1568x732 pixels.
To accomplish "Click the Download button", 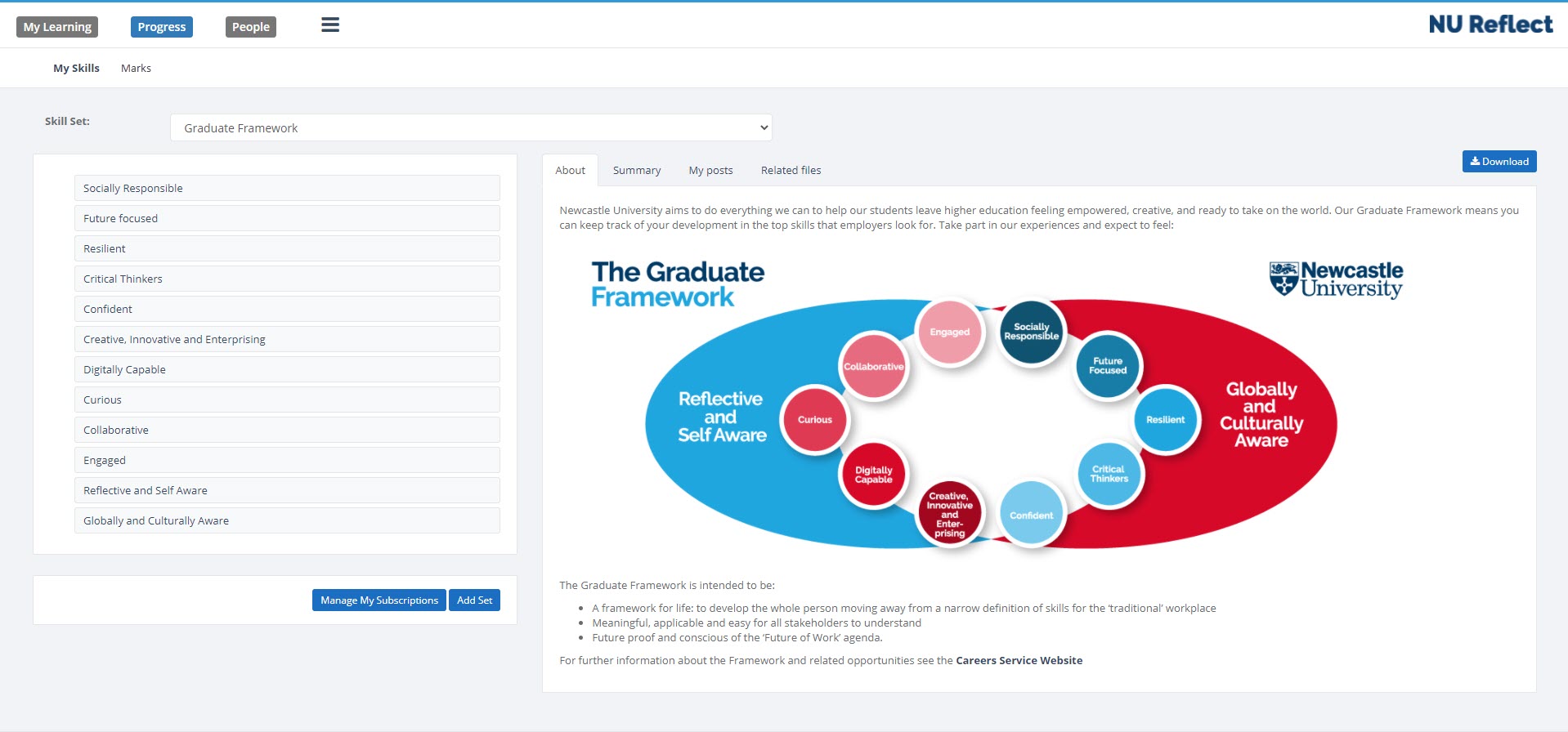I will [1499, 161].
